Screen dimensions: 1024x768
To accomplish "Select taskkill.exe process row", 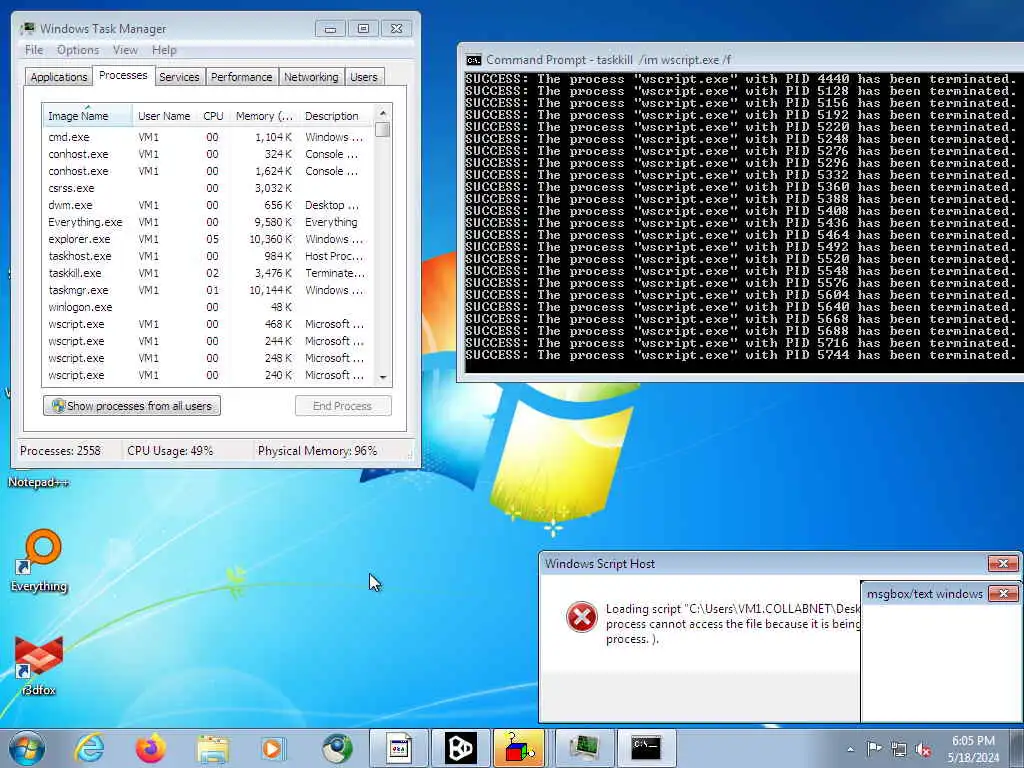I will (208, 273).
